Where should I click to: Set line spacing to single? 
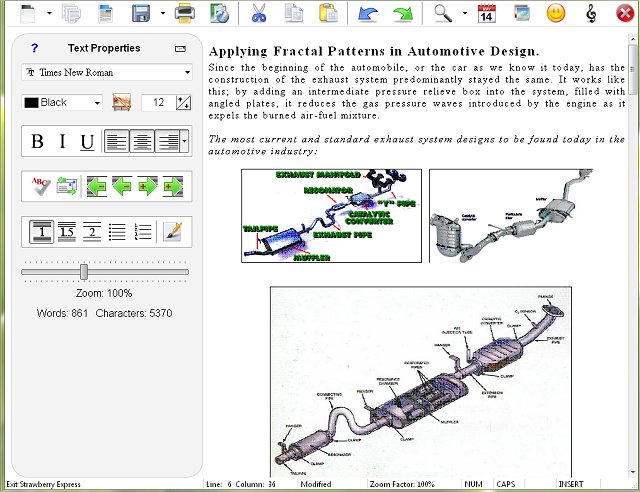41,232
